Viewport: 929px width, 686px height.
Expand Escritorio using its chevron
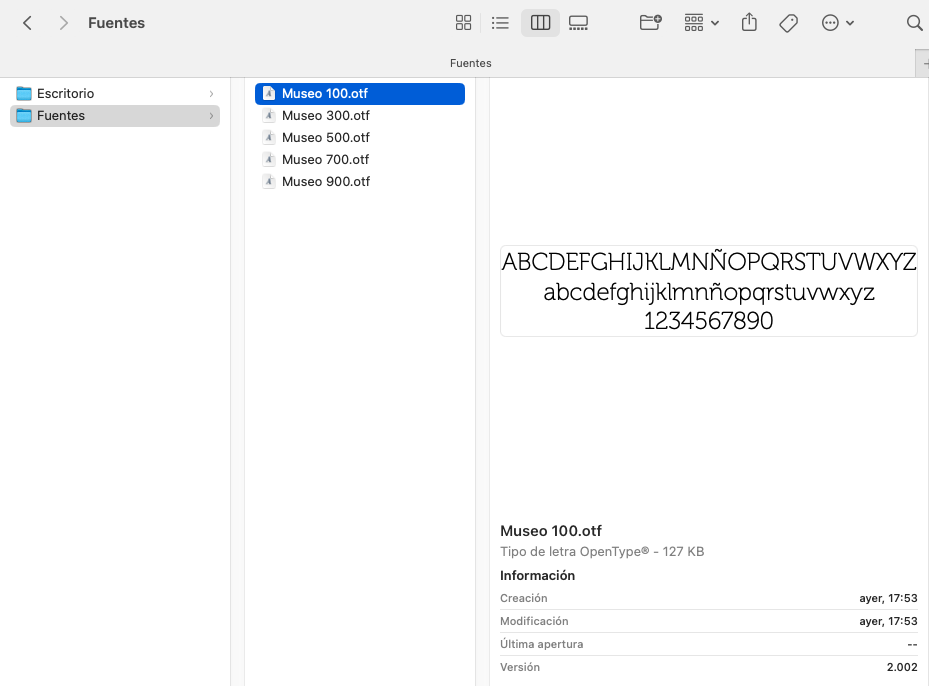(x=211, y=94)
